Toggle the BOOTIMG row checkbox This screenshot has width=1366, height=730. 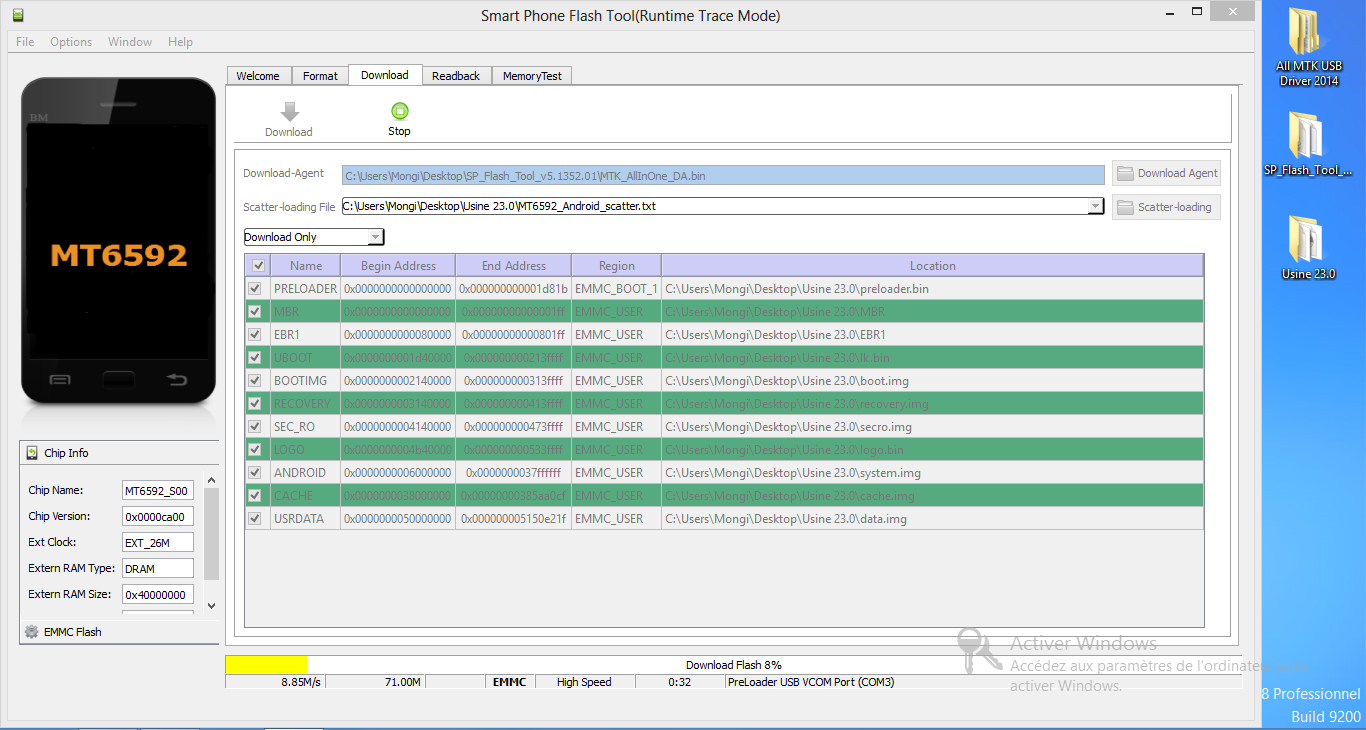click(255, 381)
